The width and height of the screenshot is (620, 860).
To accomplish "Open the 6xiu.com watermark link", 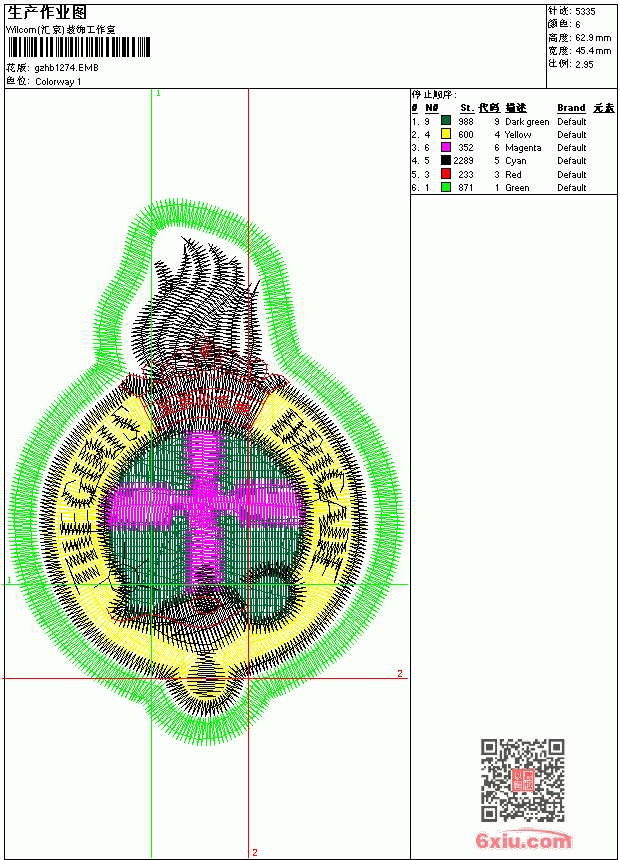I will pyautogui.click(x=523, y=840).
